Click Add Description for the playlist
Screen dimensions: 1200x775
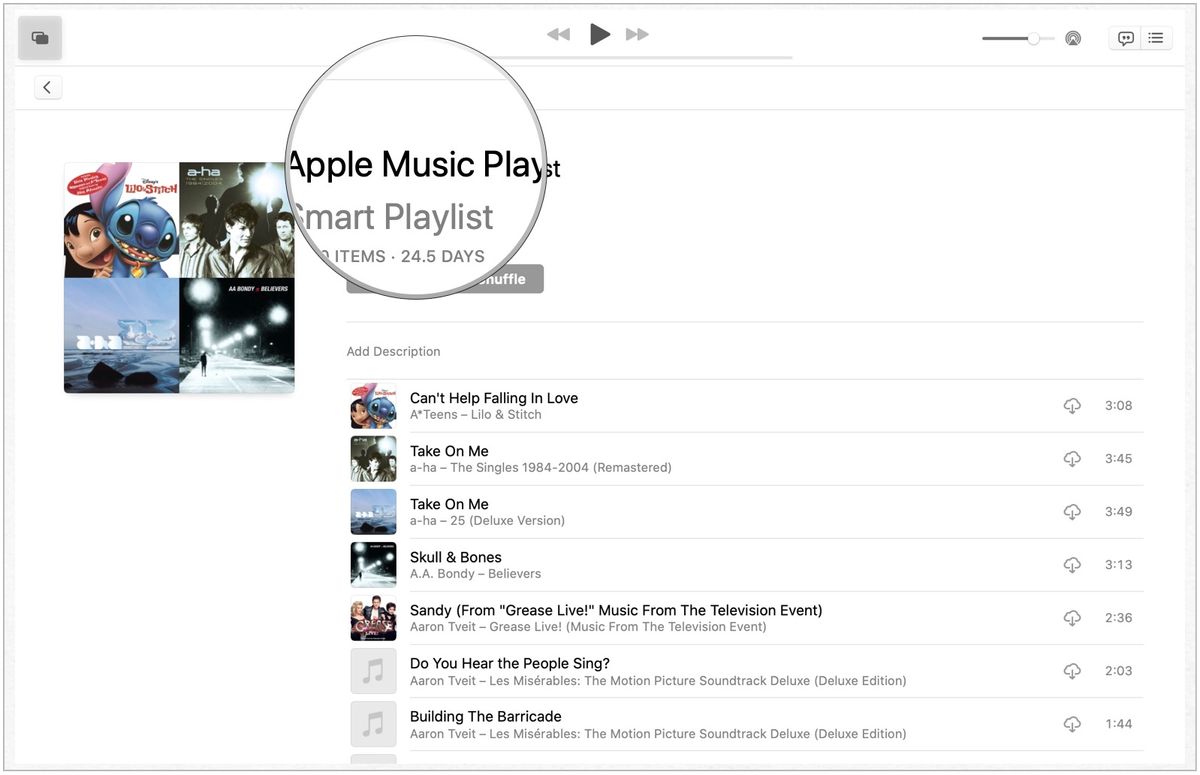point(393,351)
